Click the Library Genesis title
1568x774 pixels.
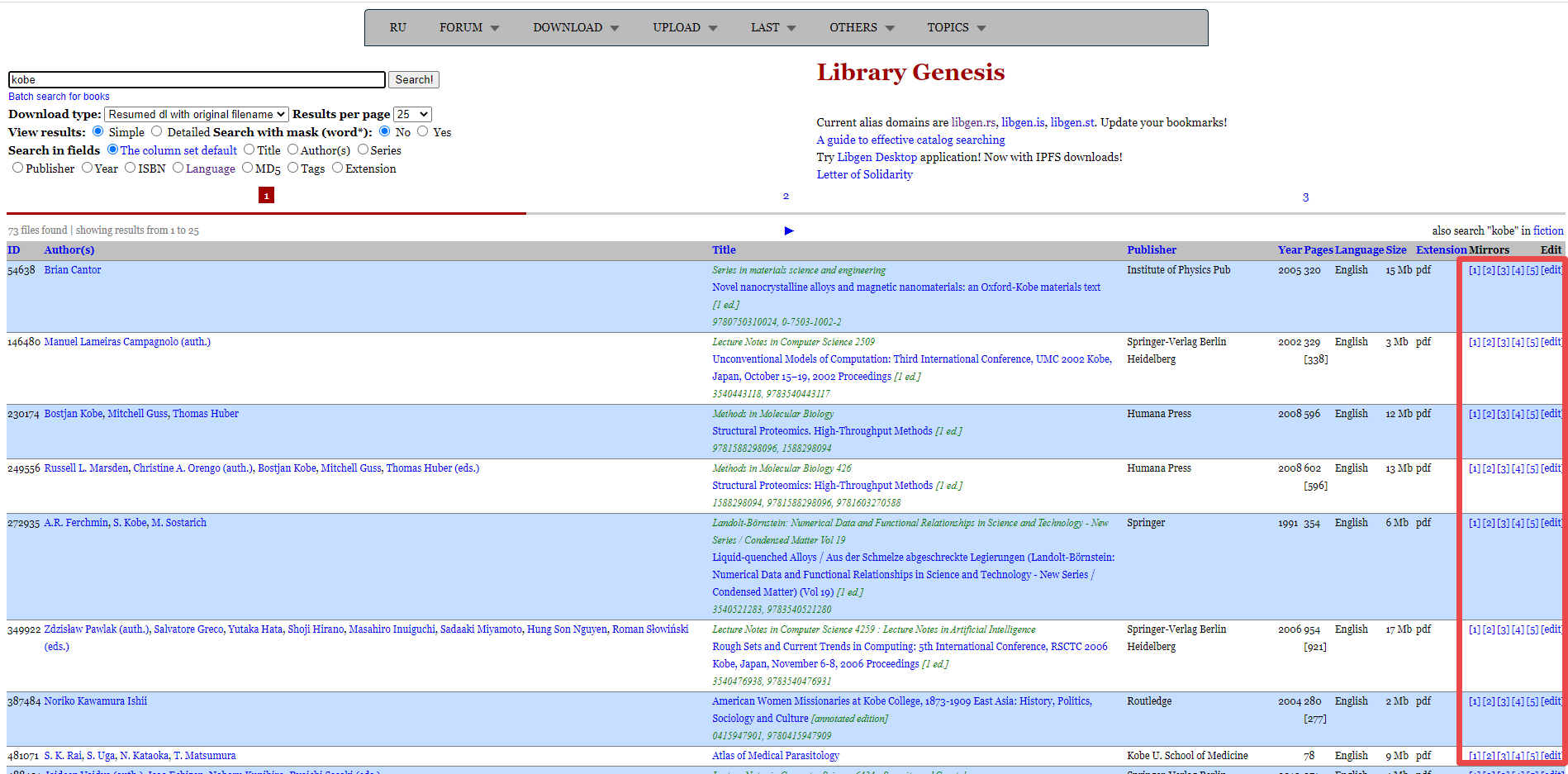[x=910, y=73]
